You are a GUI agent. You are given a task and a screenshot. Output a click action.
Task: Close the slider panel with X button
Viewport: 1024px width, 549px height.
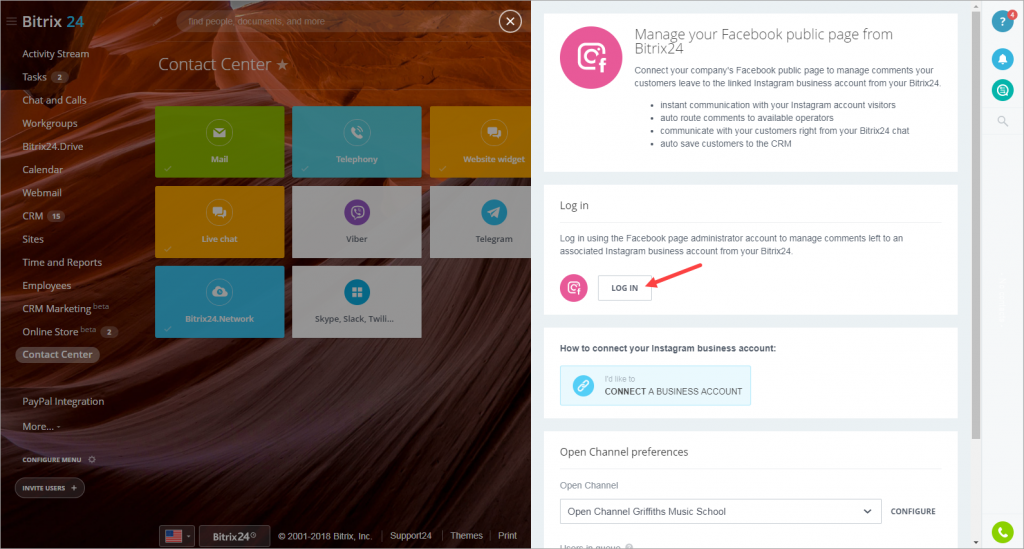coord(510,22)
